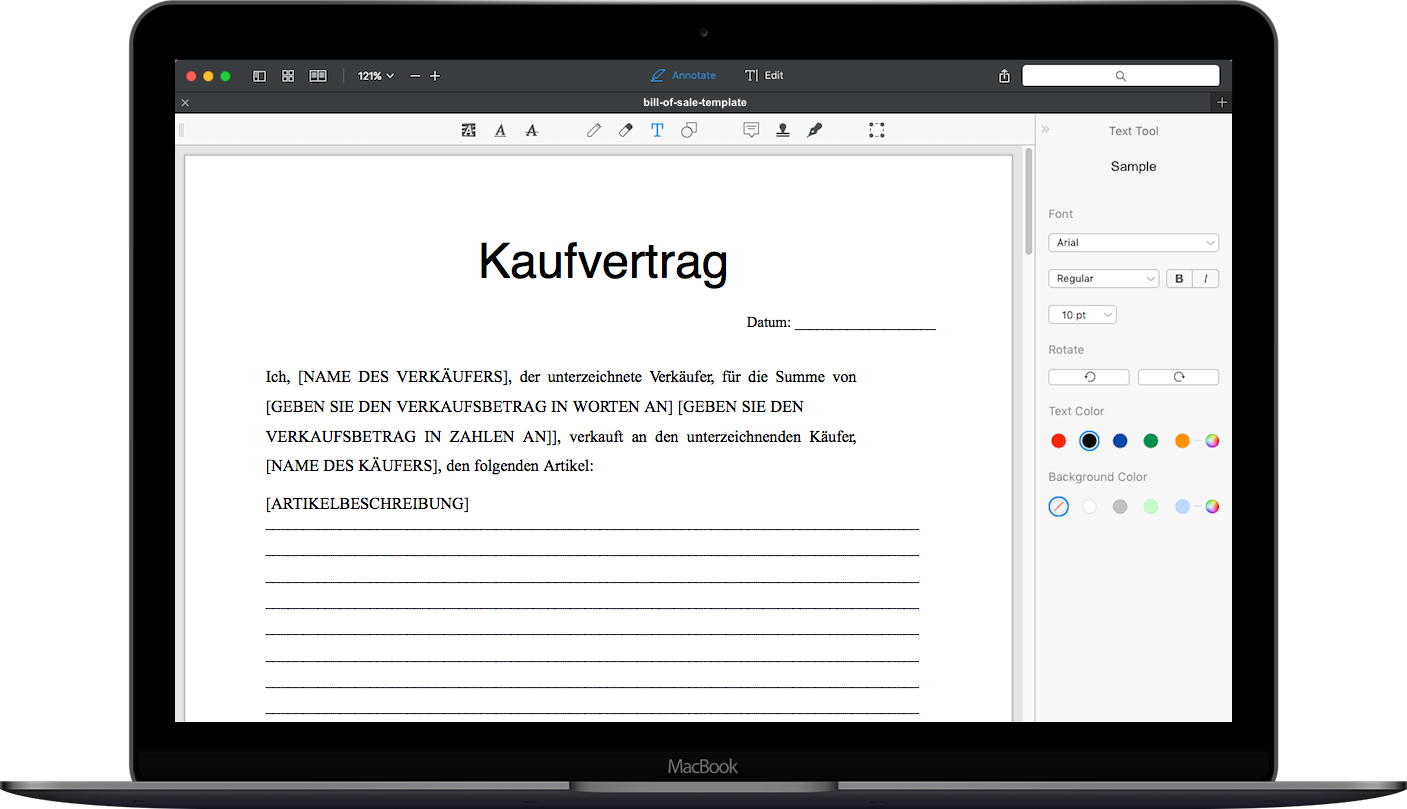The height and width of the screenshot is (809, 1407).
Task: Select the Underline text tool
Action: click(500, 130)
